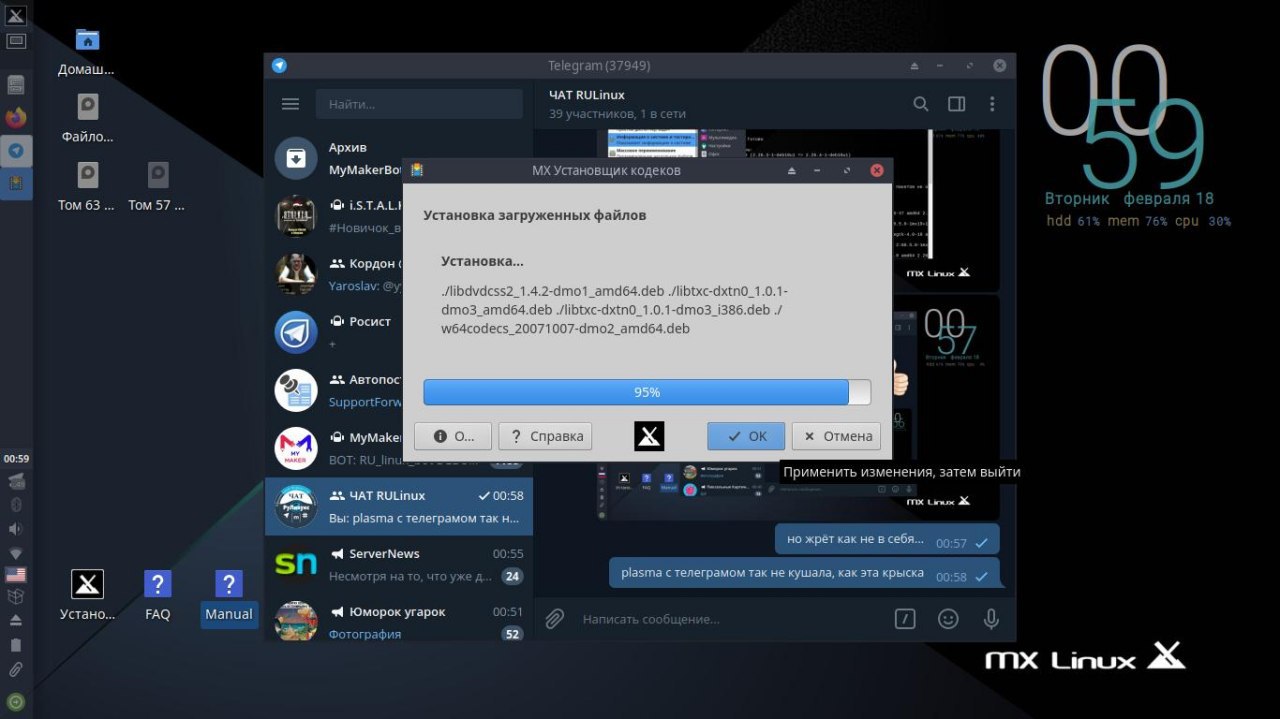Viewport: 1280px width, 719px height.
Task: Click MX logo in codecs installer
Action: [x=649, y=436]
